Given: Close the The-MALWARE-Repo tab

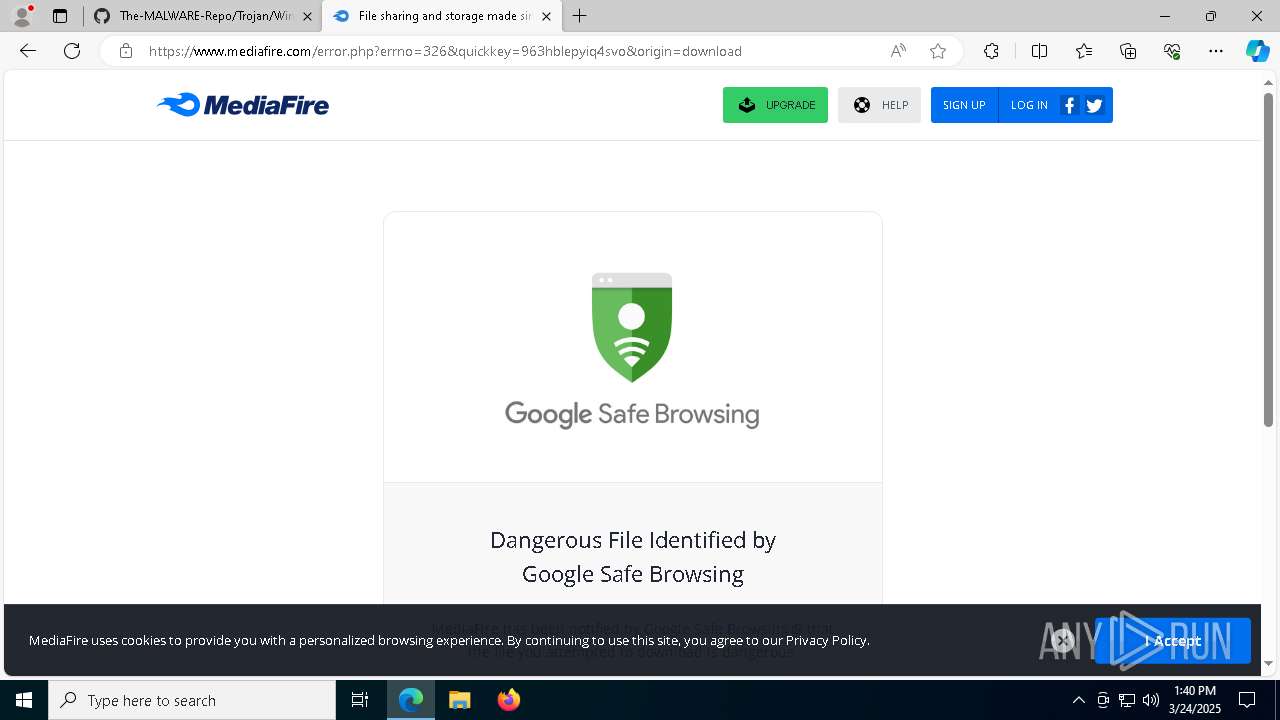Looking at the screenshot, I should [x=307, y=16].
